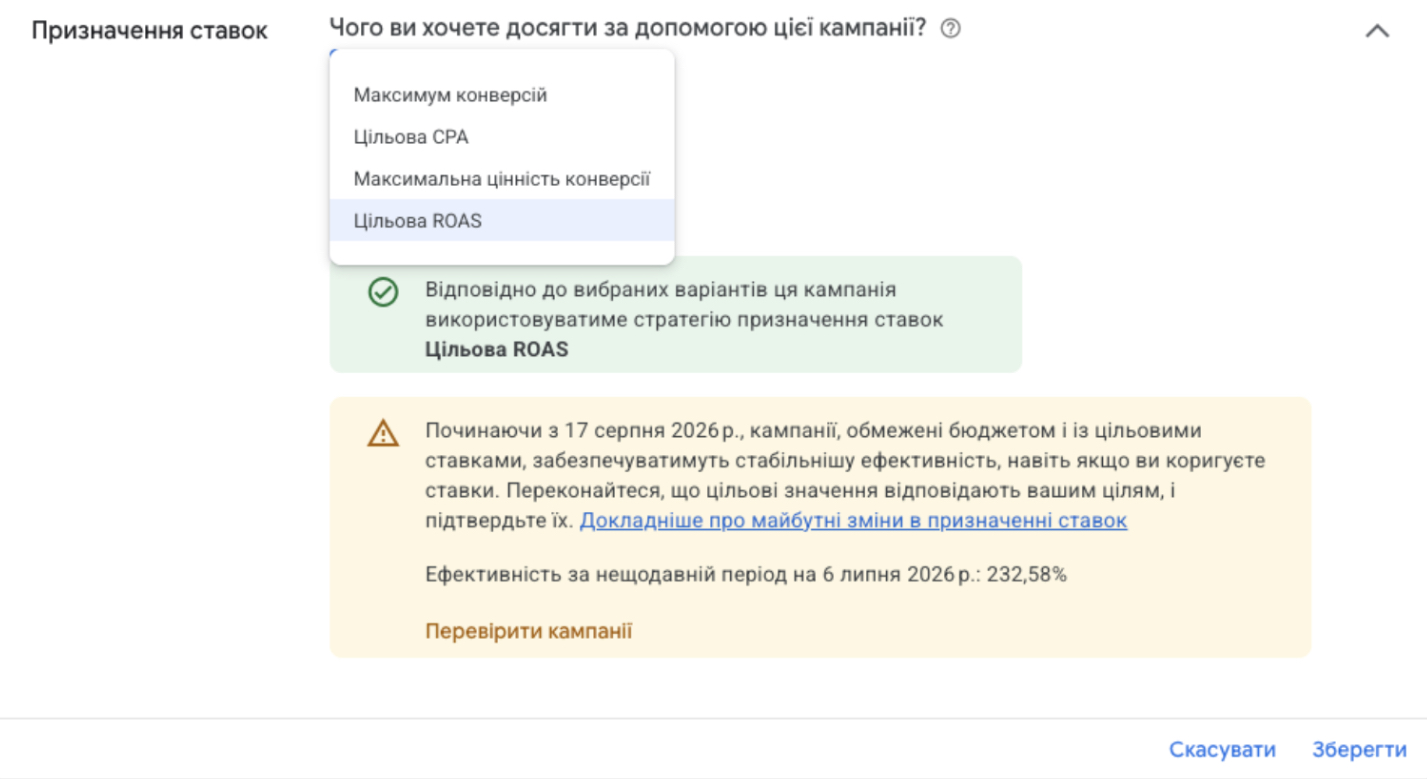1427x779 pixels.
Task: Open help tooltip beside the campaign goal question
Action: (951, 29)
